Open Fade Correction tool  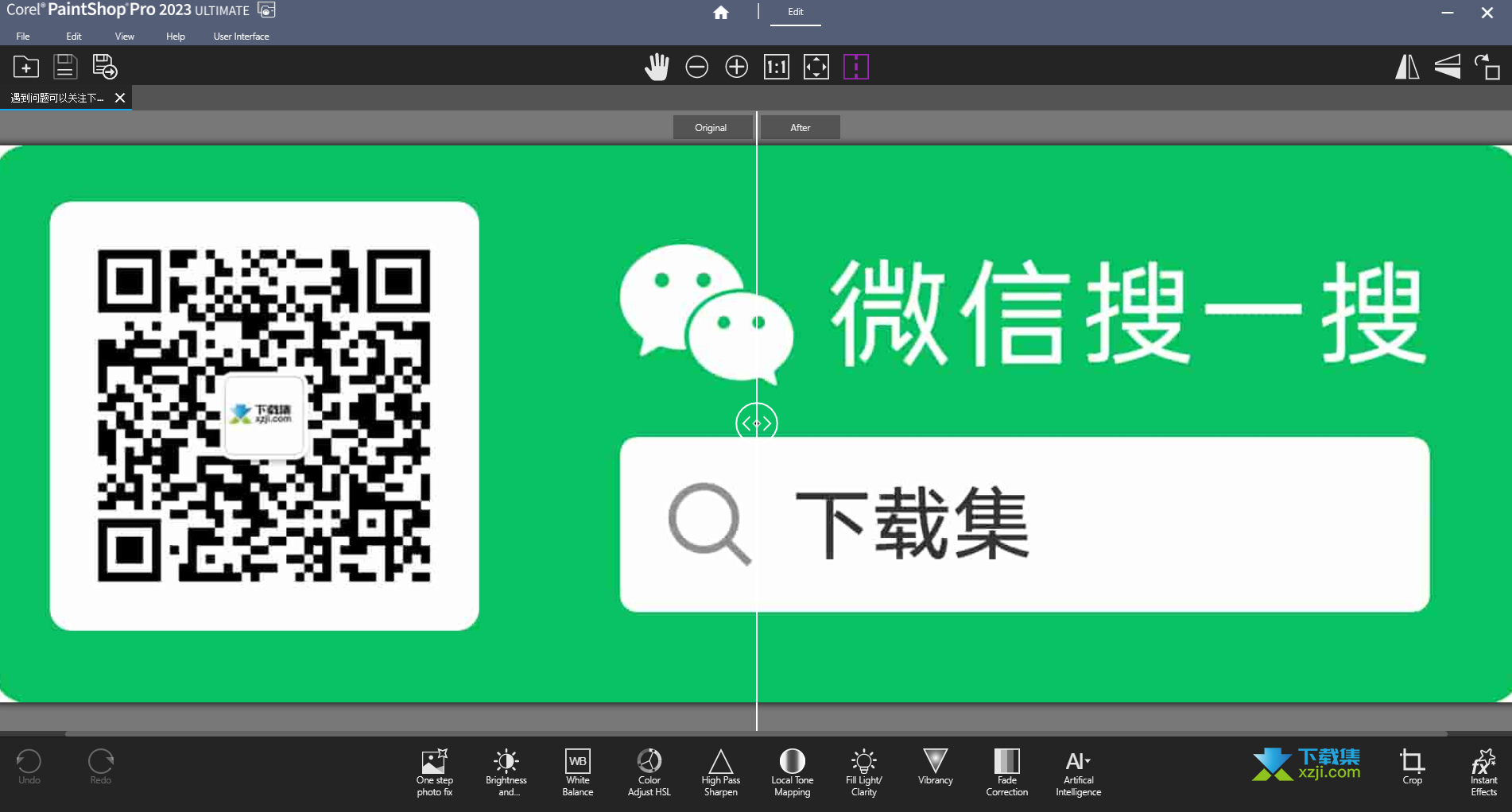1007,772
